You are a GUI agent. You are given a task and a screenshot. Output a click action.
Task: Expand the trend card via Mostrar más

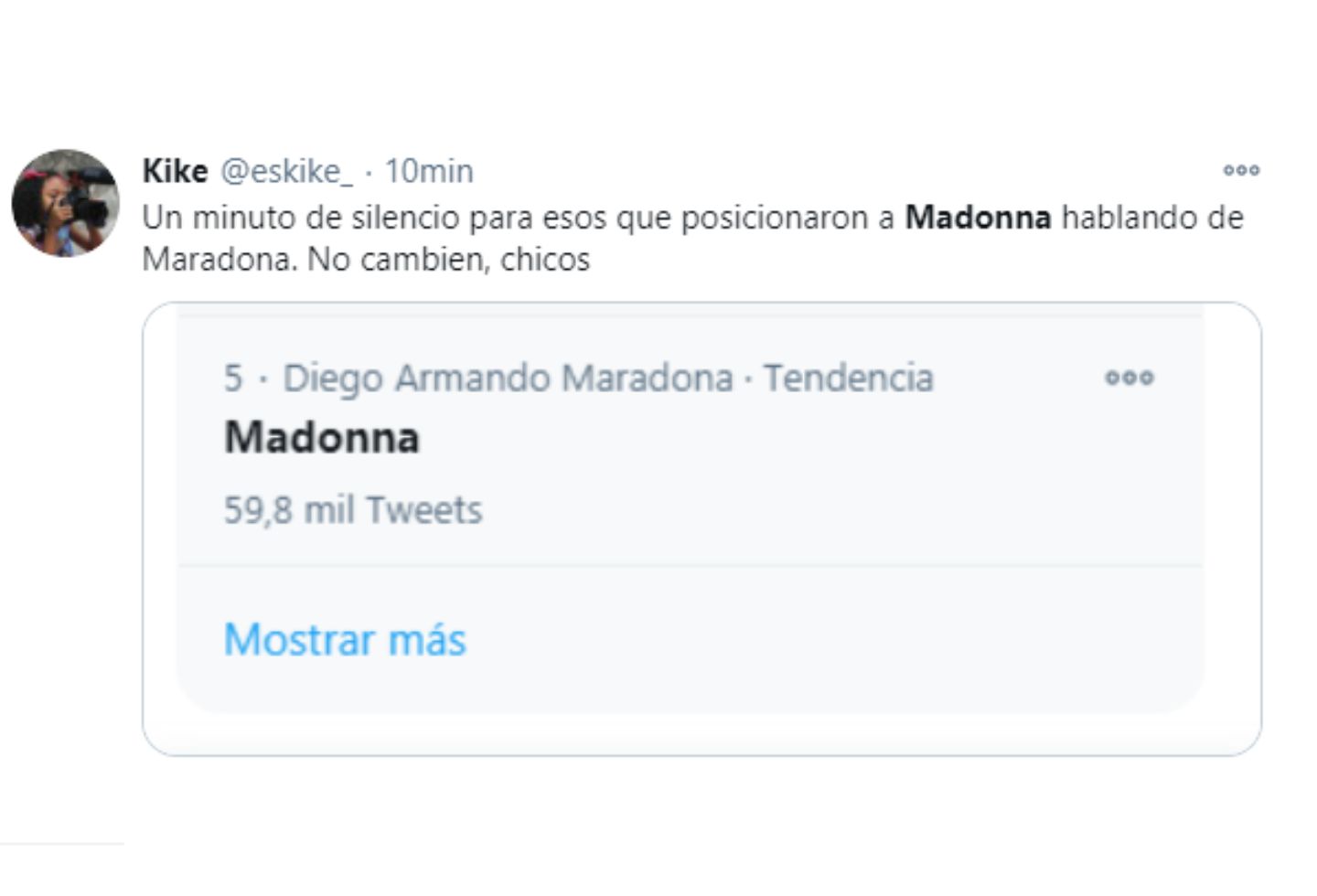pyautogui.click(x=345, y=640)
